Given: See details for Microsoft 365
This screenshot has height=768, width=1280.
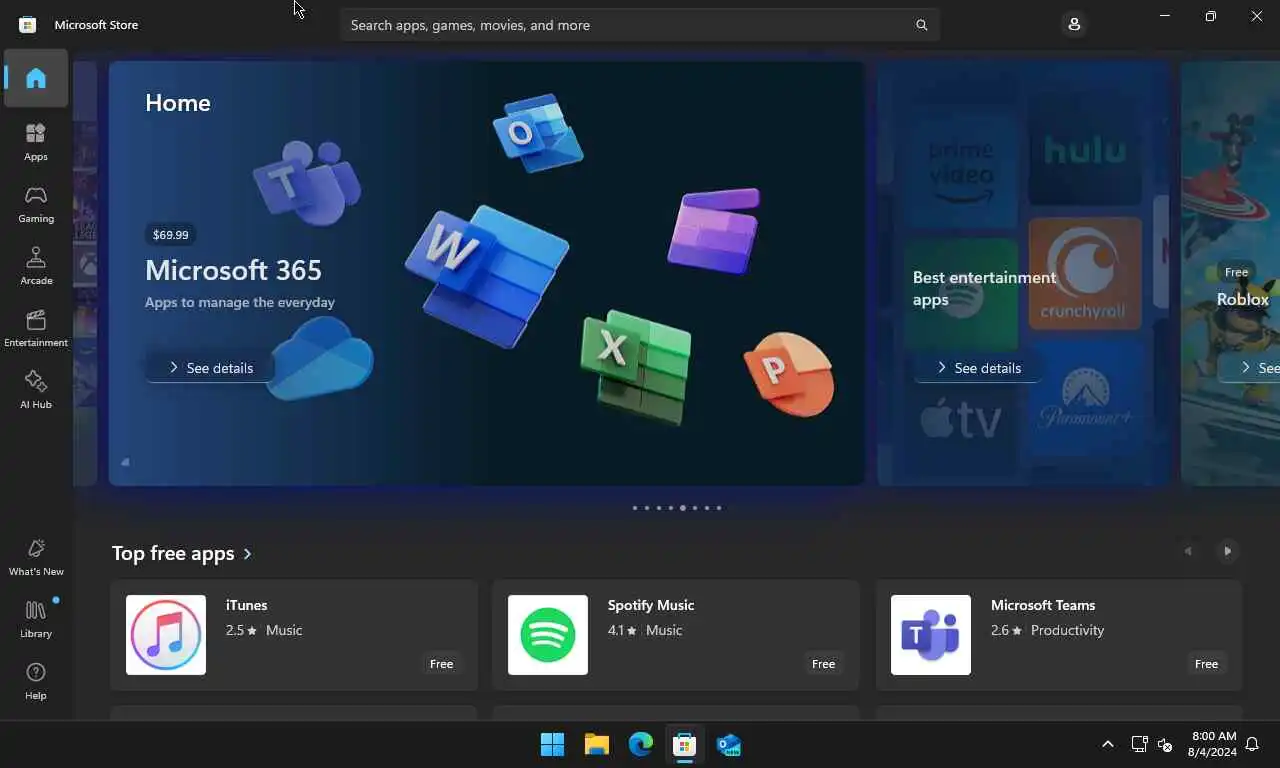Looking at the screenshot, I should [x=210, y=368].
